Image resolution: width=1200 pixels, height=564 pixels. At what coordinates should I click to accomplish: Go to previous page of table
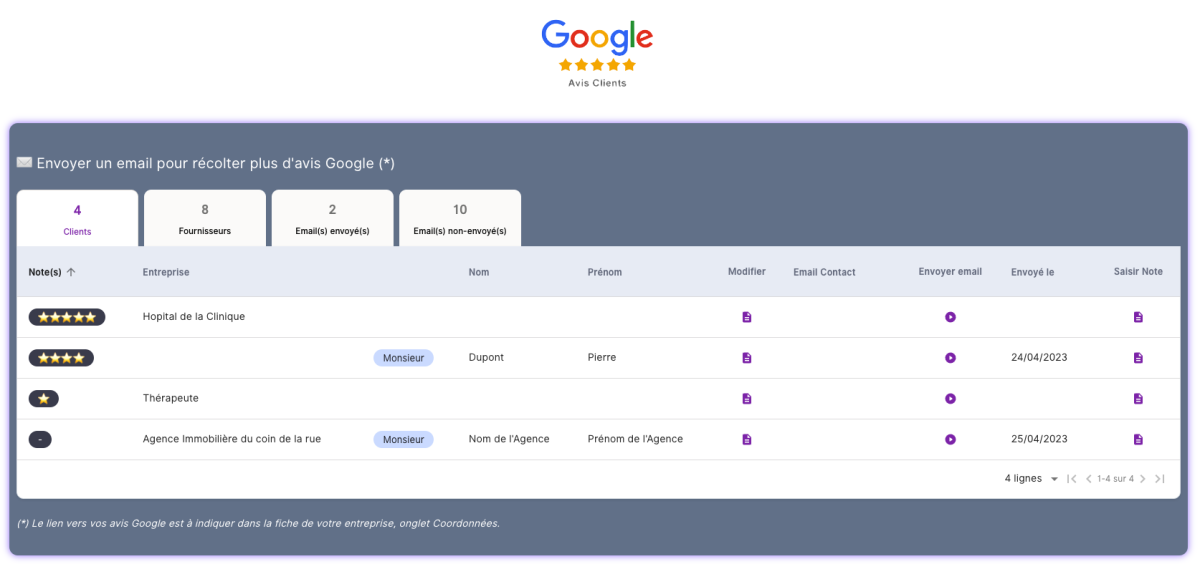point(1089,479)
